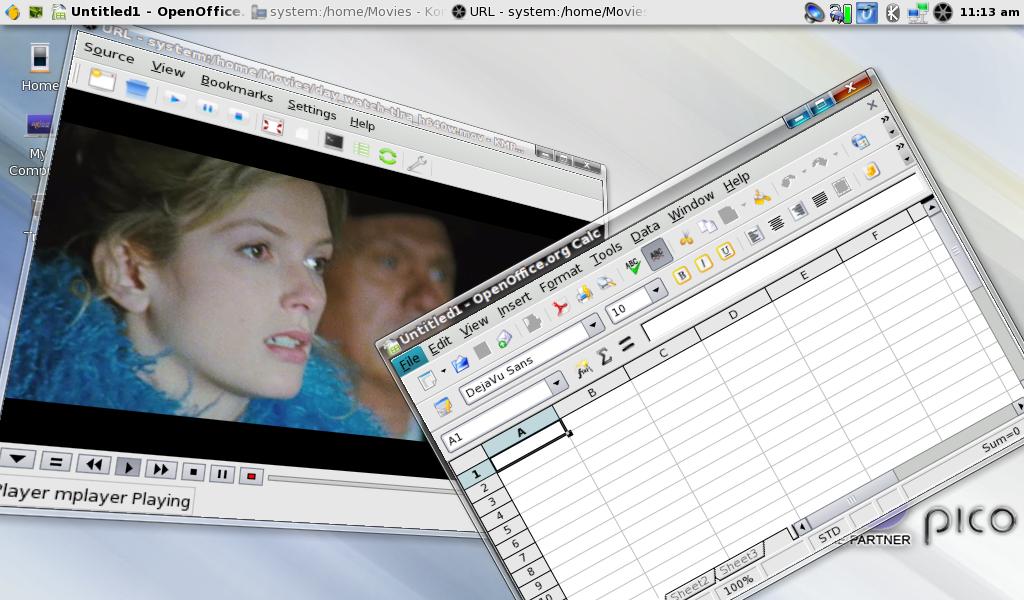Viewport: 1024px width, 600px height.
Task: Open the Bookmarks menu in KMPlayer
Action: [x=236, y=87]
